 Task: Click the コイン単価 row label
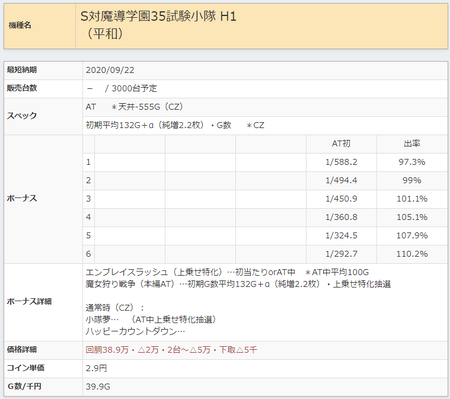tap(26, 368)
